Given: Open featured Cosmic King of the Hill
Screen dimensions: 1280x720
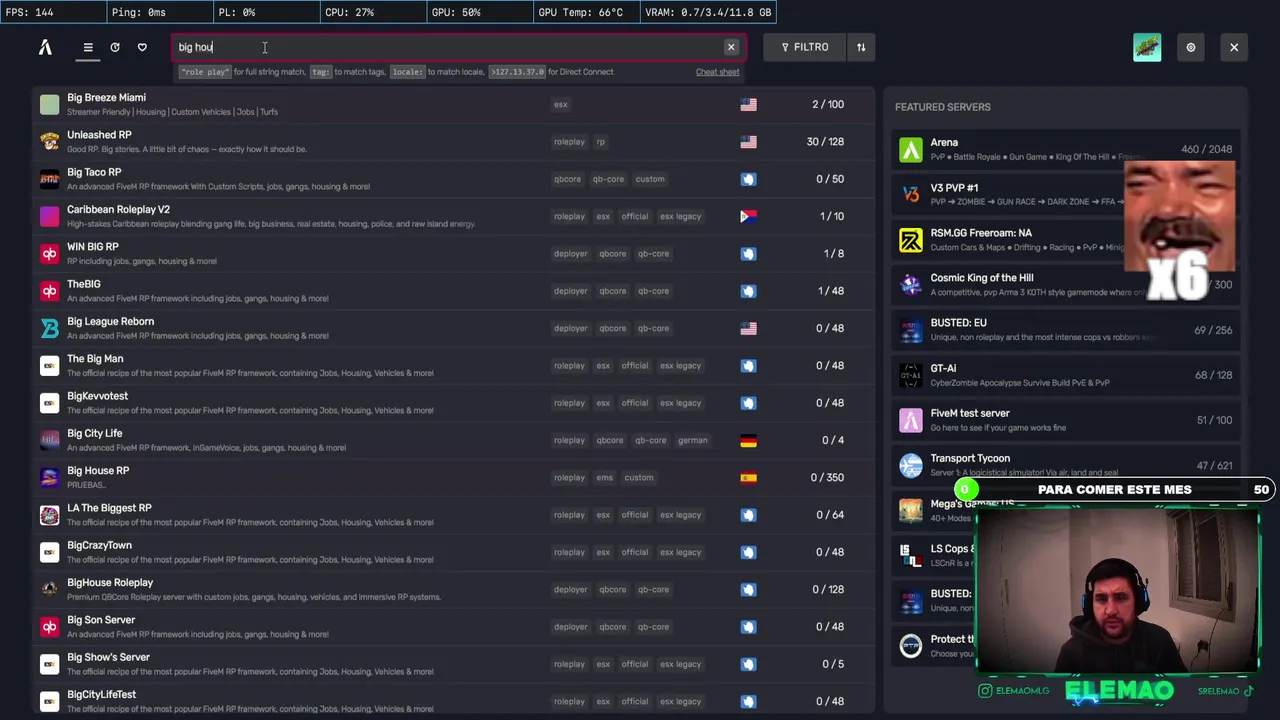Looking at the screenshot, I should coord(1065,284).
